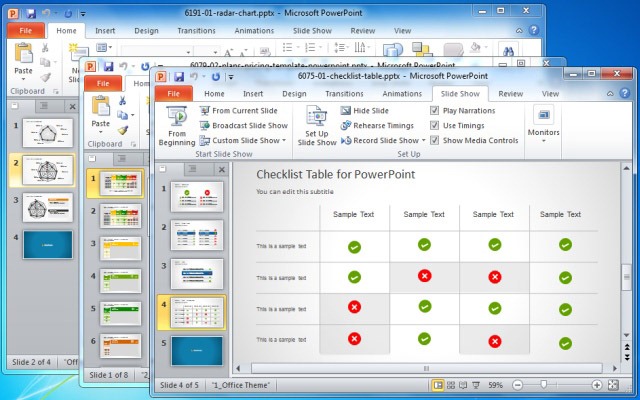640x400 pixels.
Task: Toggle Use Timings checkbox
Action: 434,126
